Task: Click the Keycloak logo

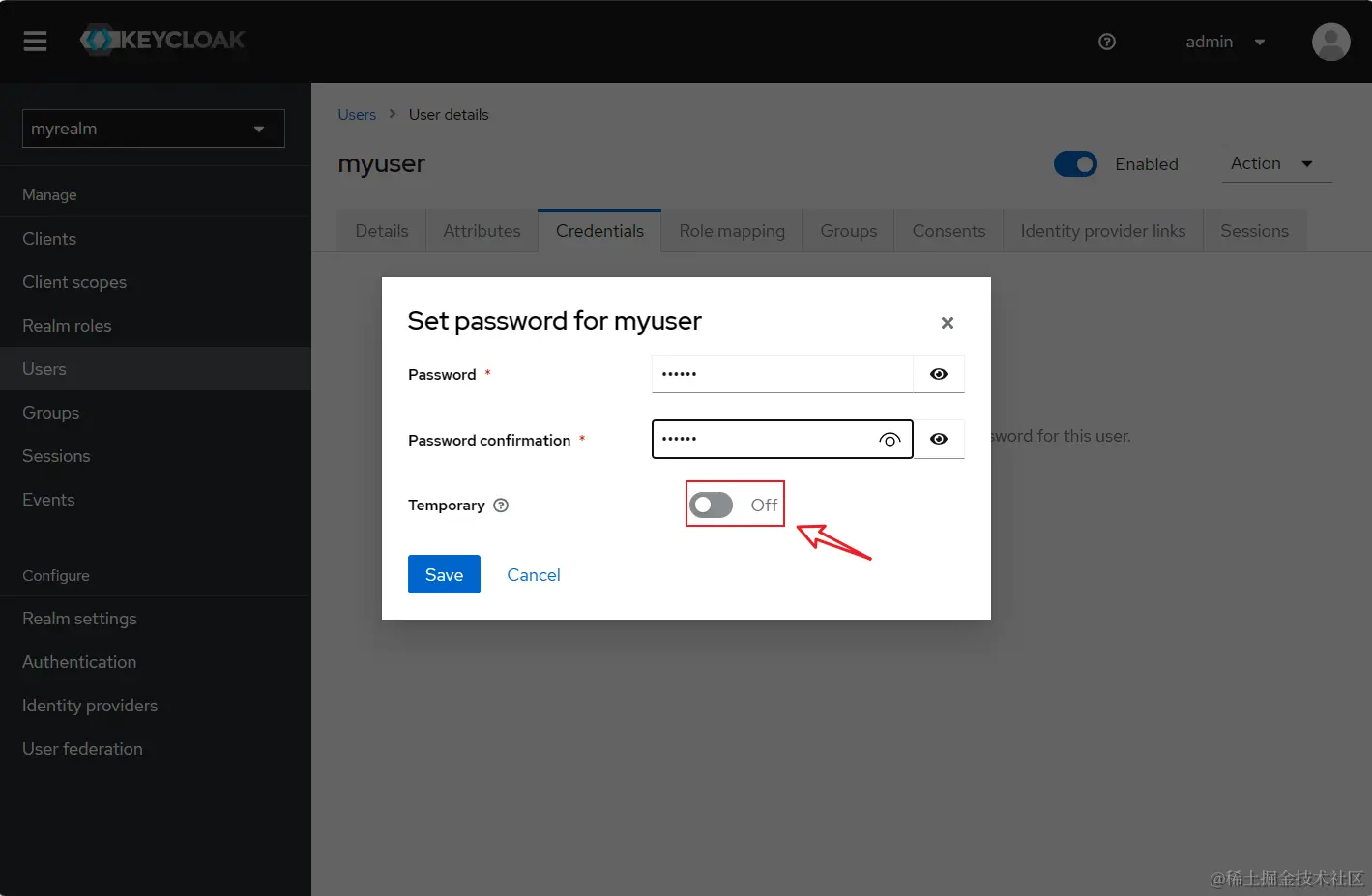Action: point(162,41)
